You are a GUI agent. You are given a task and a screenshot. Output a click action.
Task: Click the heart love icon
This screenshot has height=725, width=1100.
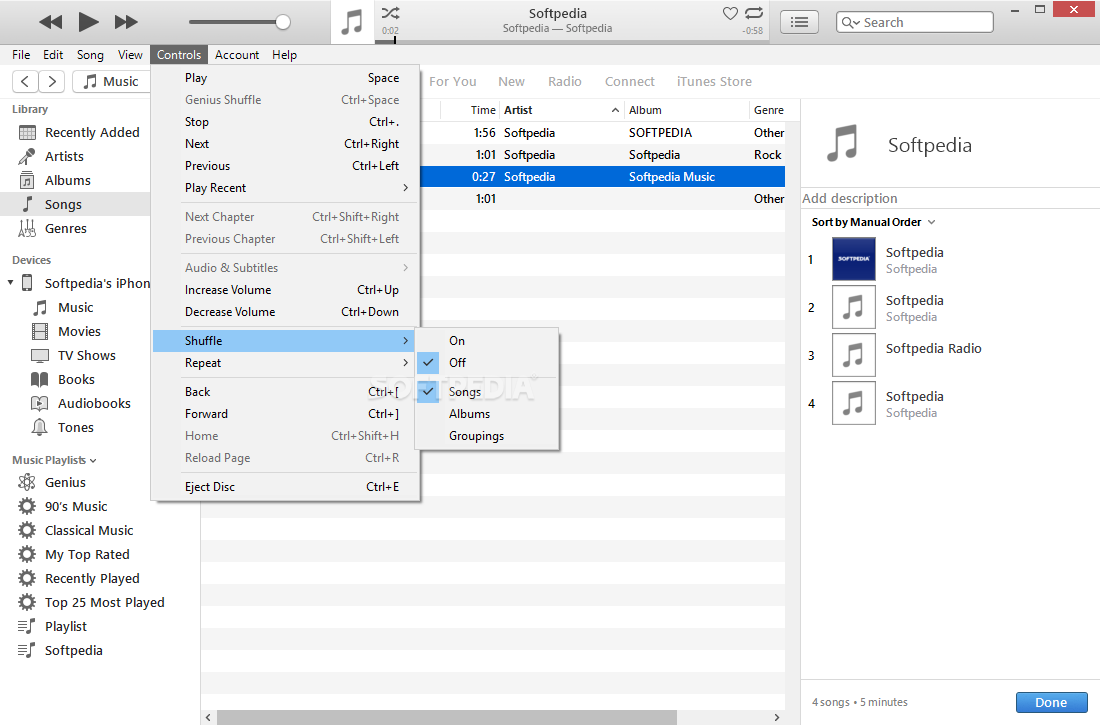pyautogui.click(x=730, y=13)
